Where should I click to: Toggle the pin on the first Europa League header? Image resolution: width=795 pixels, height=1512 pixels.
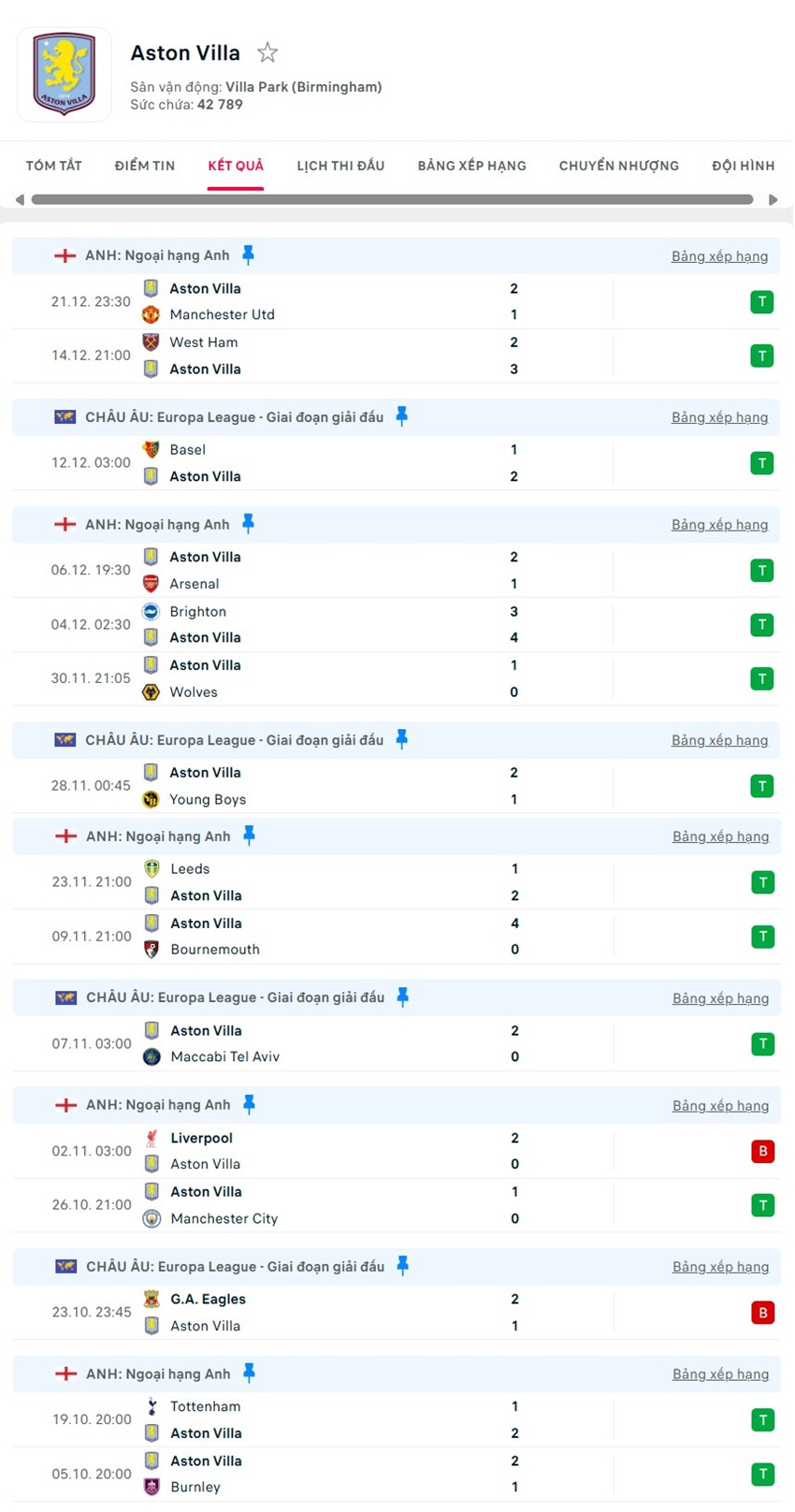(x=401, y=416)
